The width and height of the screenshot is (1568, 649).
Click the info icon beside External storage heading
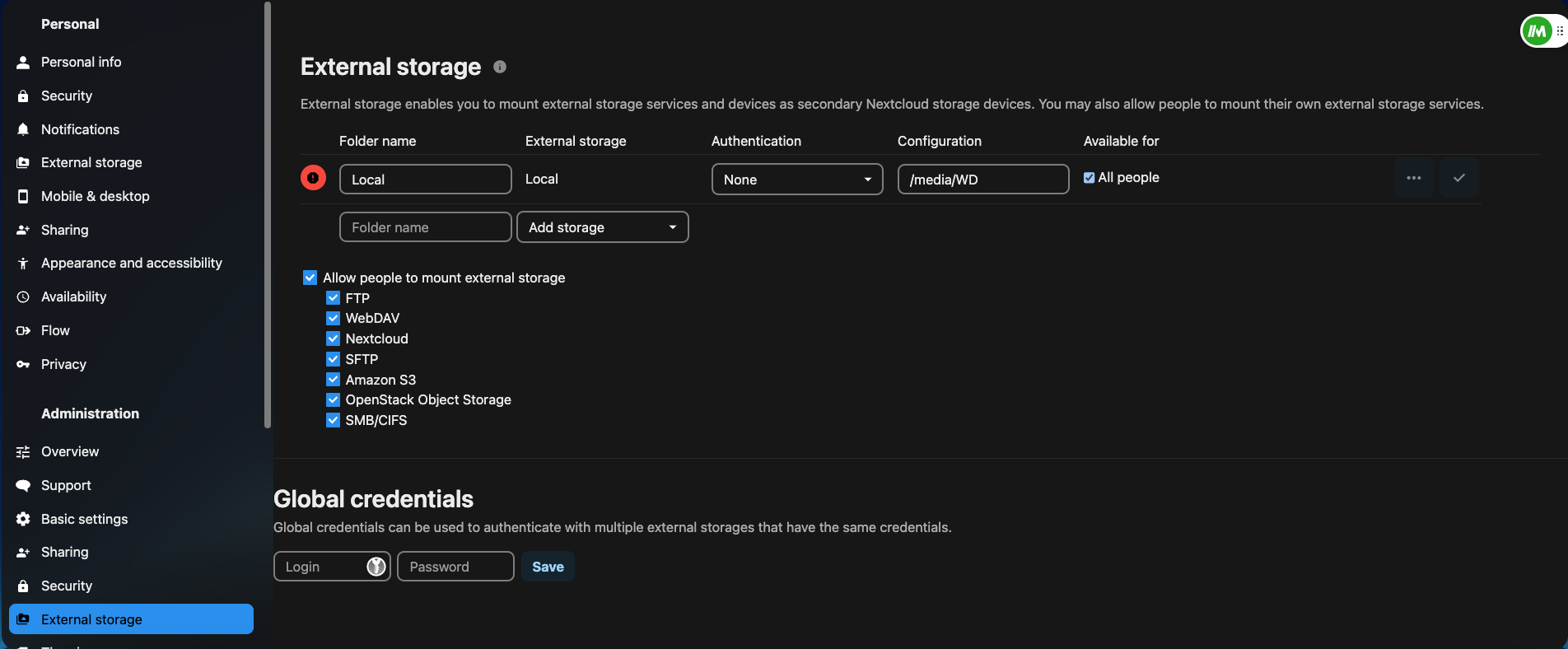(500, 67)
